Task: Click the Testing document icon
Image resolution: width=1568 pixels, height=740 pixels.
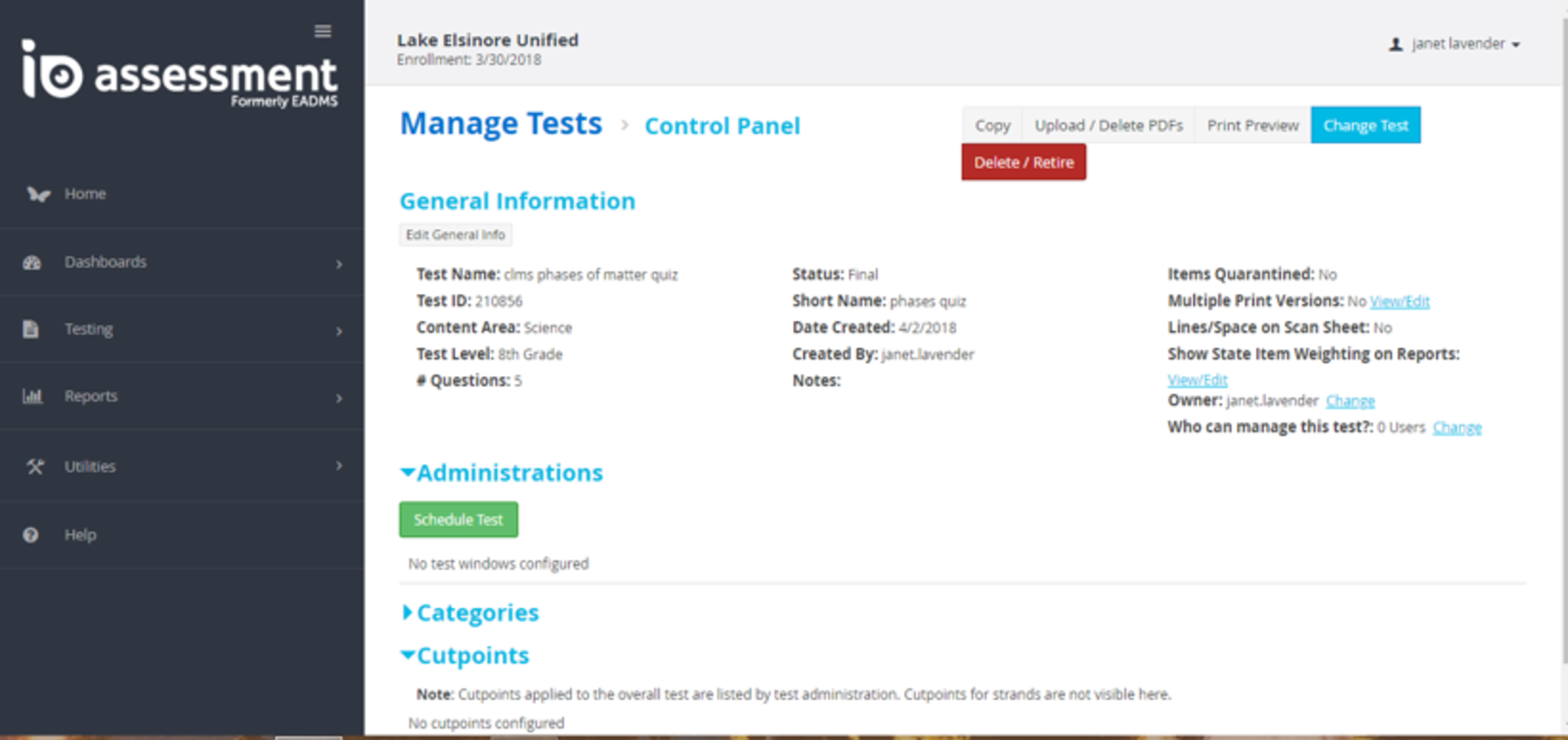Action: [x=31, y=329]
